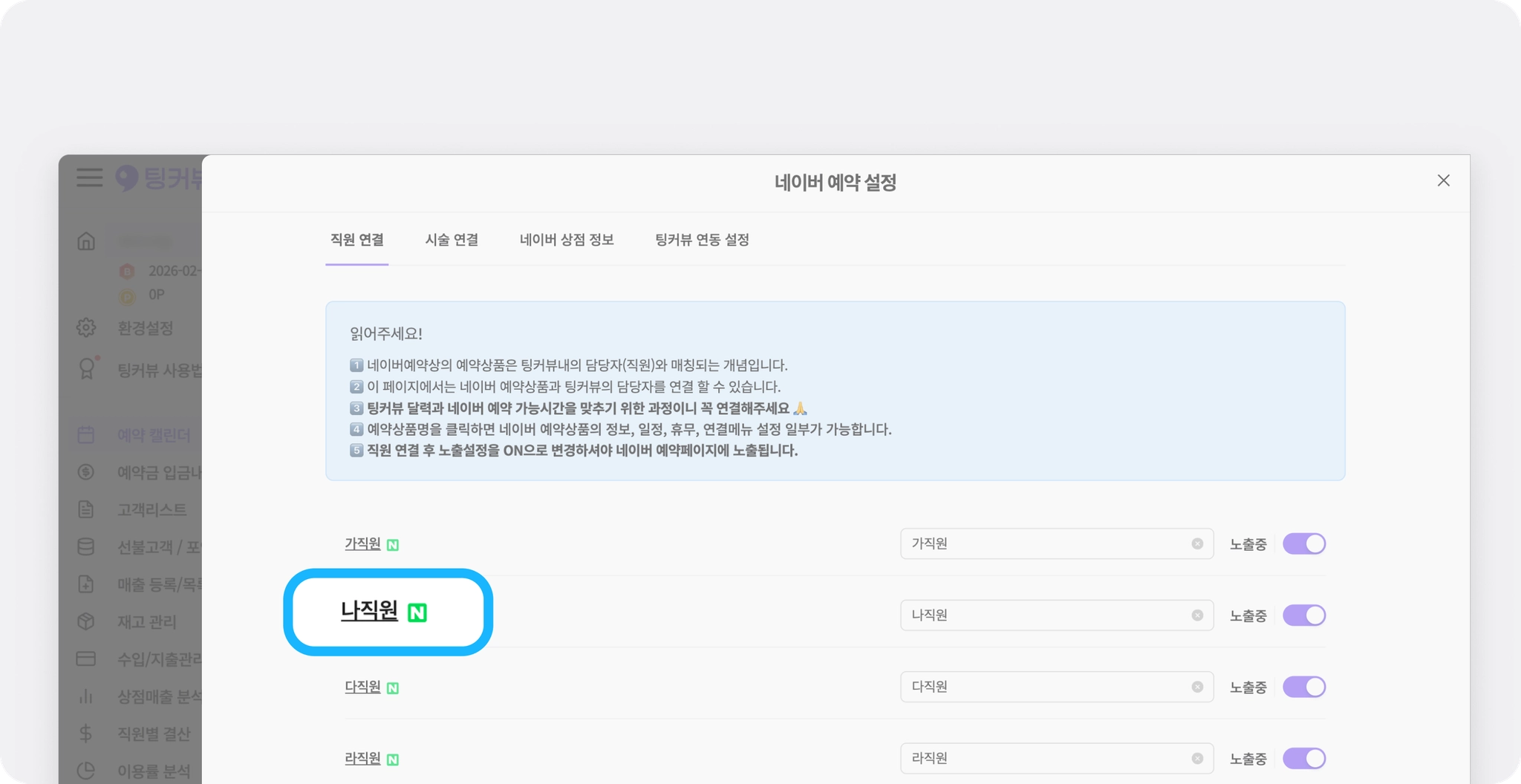1521x784 pixels.
Task: Clear the 다직원 staff field with its x icon
Action: 1197,687
